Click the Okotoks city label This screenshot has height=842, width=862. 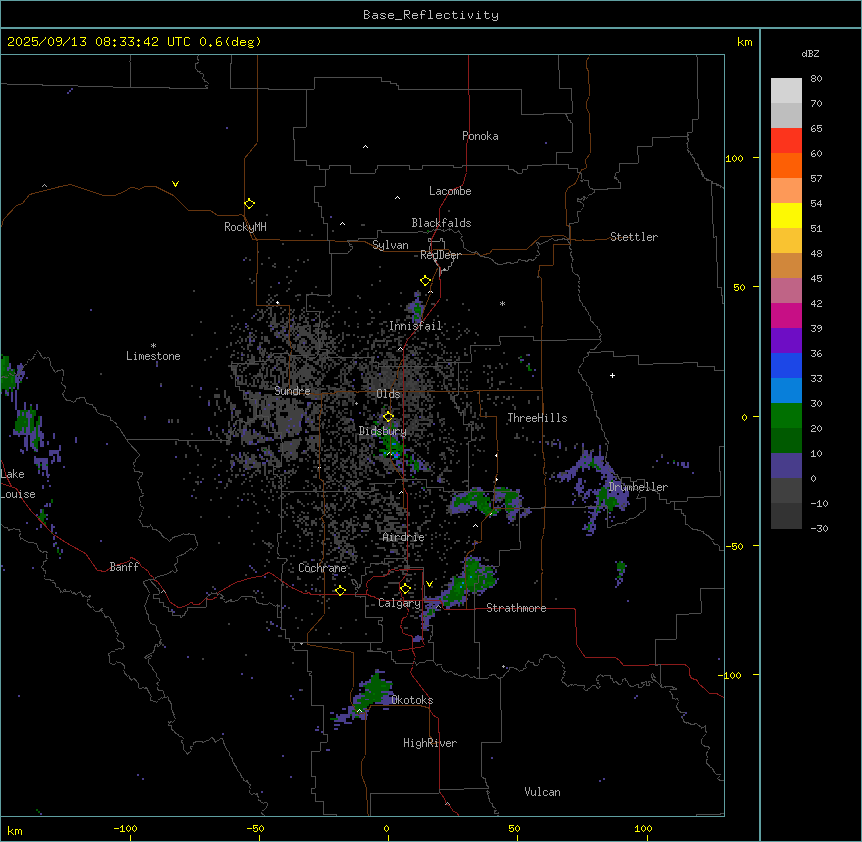412,700
